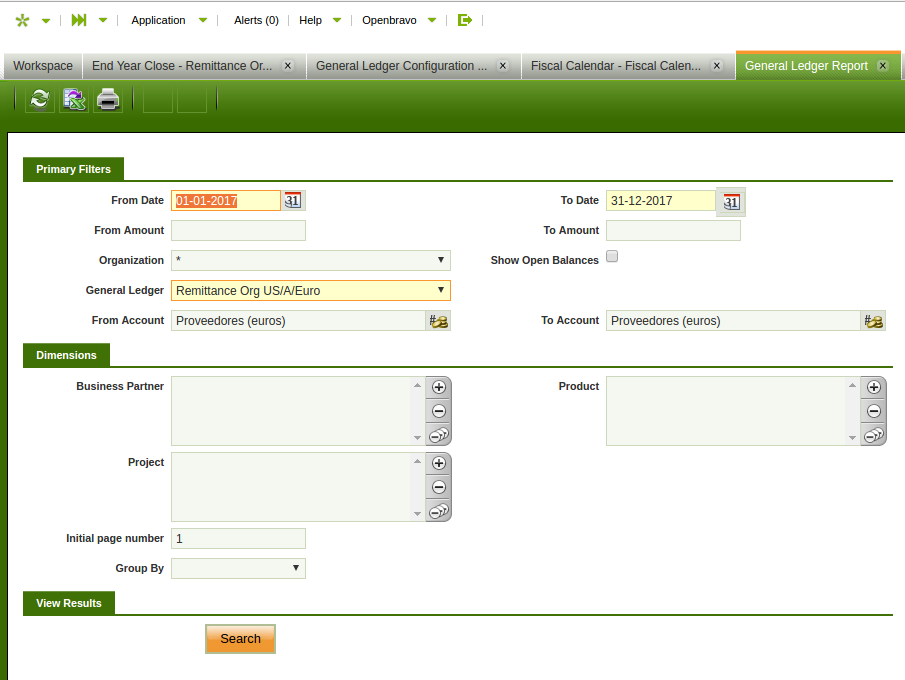Add a Business Partner with plus icon
Viewport: 905px width, 680px height.
pyautogui.click(x=438, y=387)
